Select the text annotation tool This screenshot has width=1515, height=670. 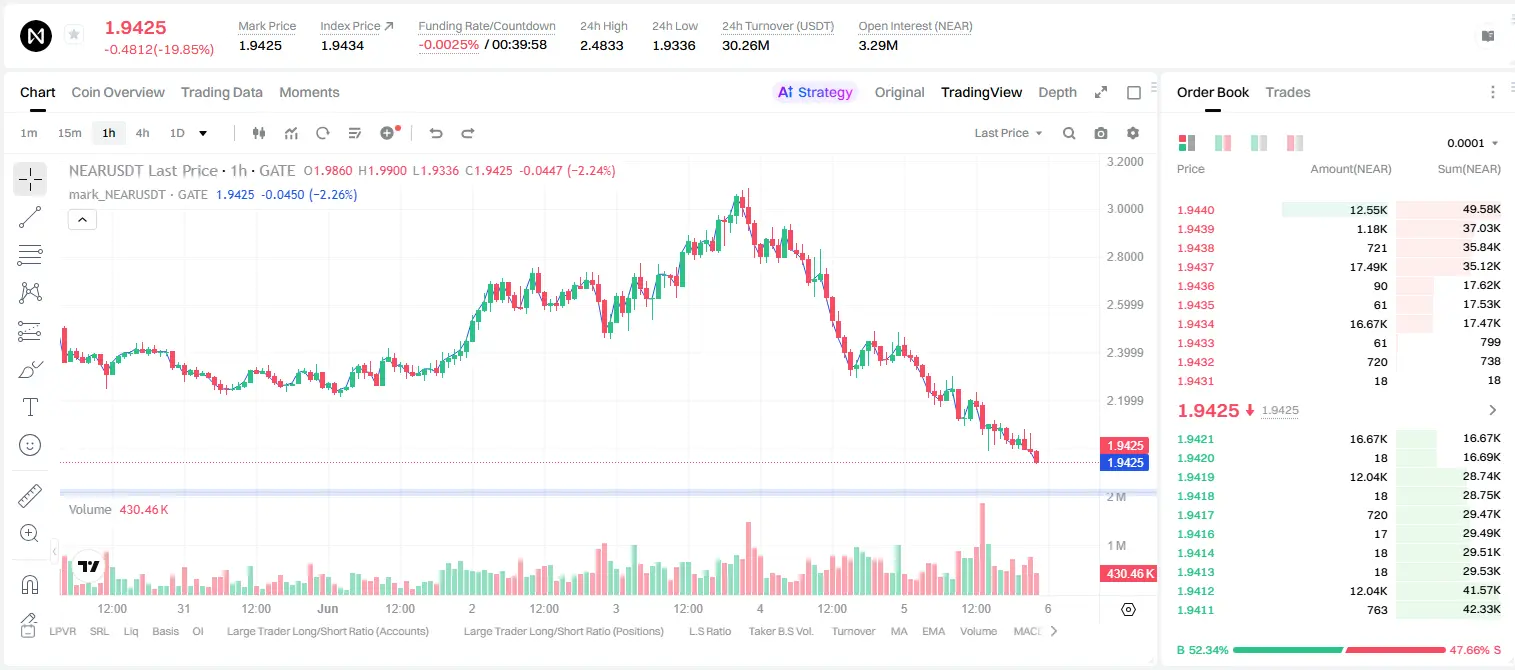(30, 407)
